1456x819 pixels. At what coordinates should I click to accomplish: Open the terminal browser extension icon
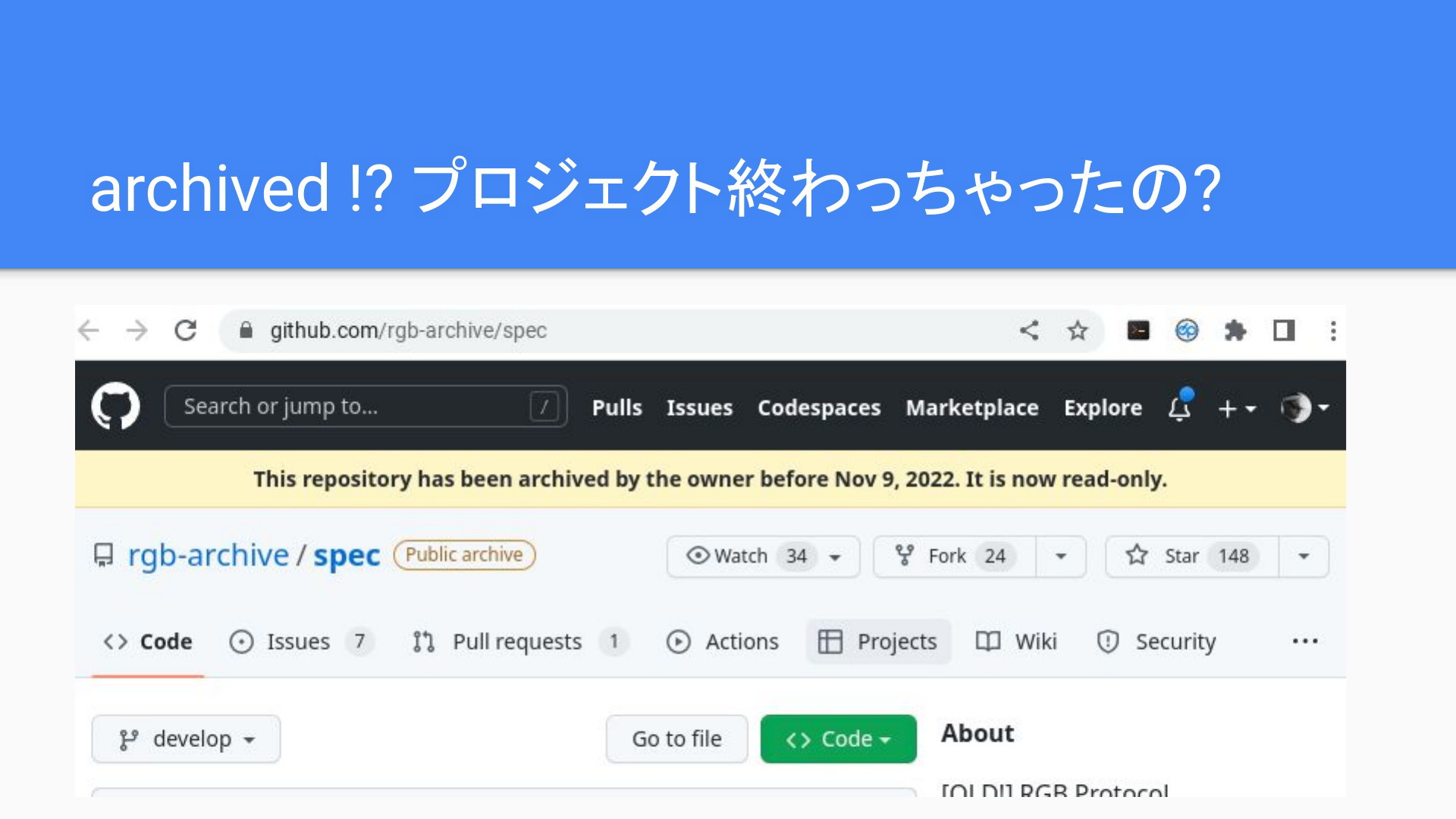click(x=1138, y=331)
